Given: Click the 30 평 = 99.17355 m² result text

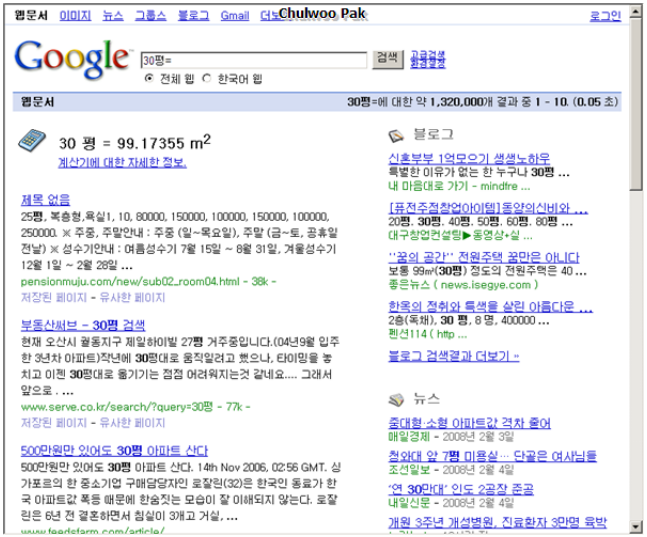Looking at the screenshot, I should coord(135,142).
